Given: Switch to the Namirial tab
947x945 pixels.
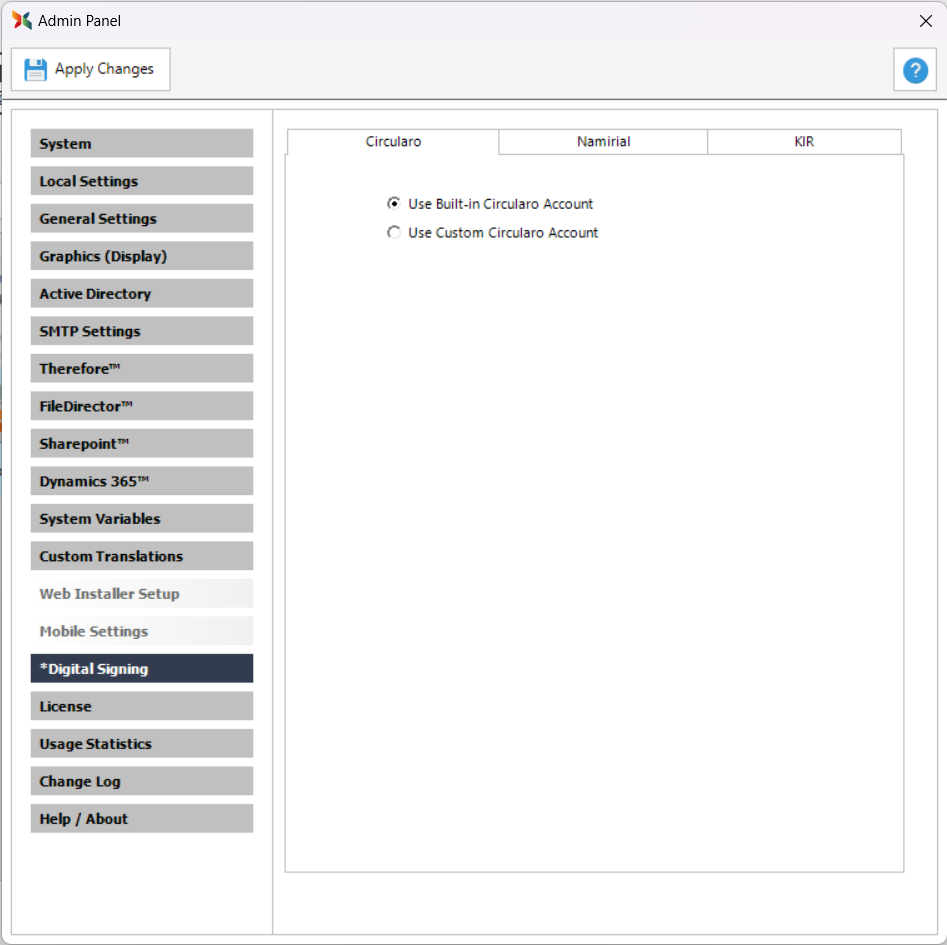Looking at the screenshot, I should [x=603, y=142].
